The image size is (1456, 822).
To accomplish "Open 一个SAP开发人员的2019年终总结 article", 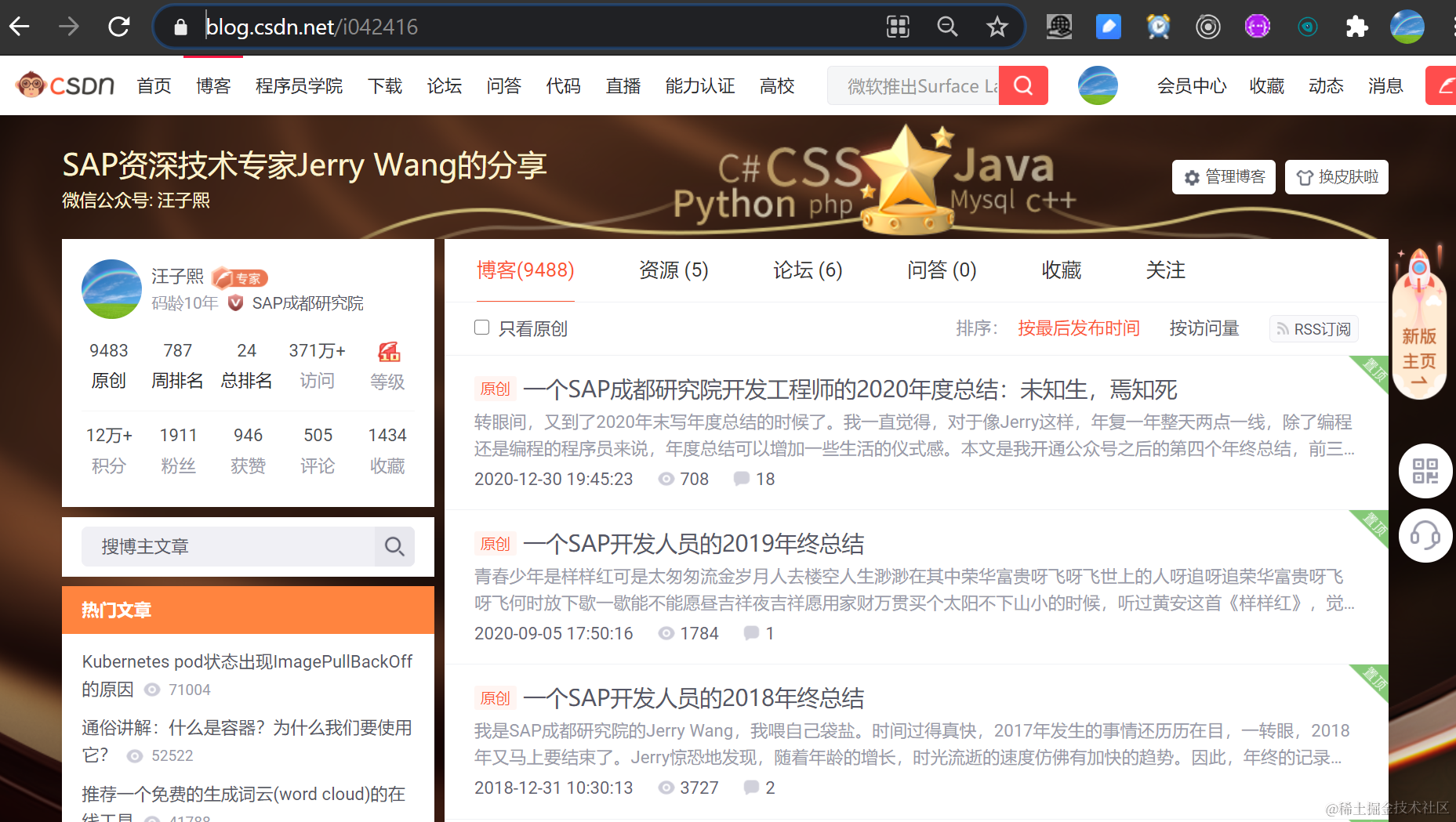I will [x=694, y=544].
